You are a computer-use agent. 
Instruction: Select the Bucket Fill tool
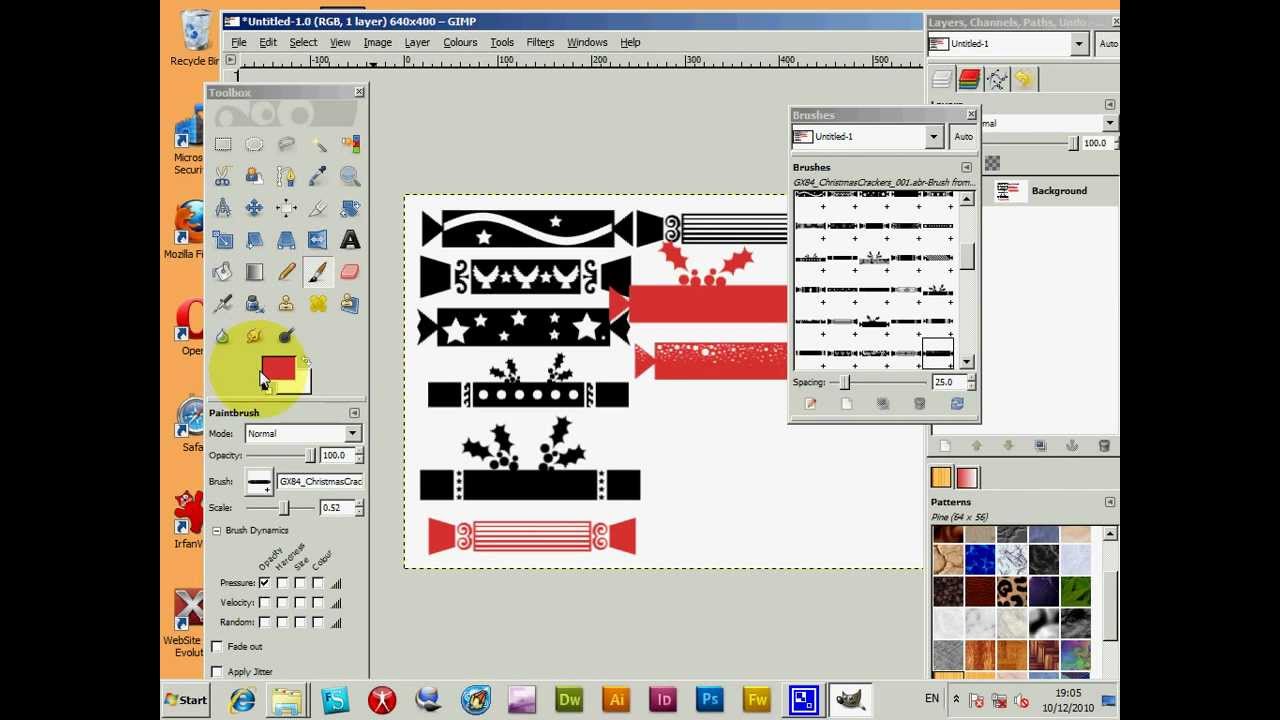pyautogui.click(x=223, y=272)
